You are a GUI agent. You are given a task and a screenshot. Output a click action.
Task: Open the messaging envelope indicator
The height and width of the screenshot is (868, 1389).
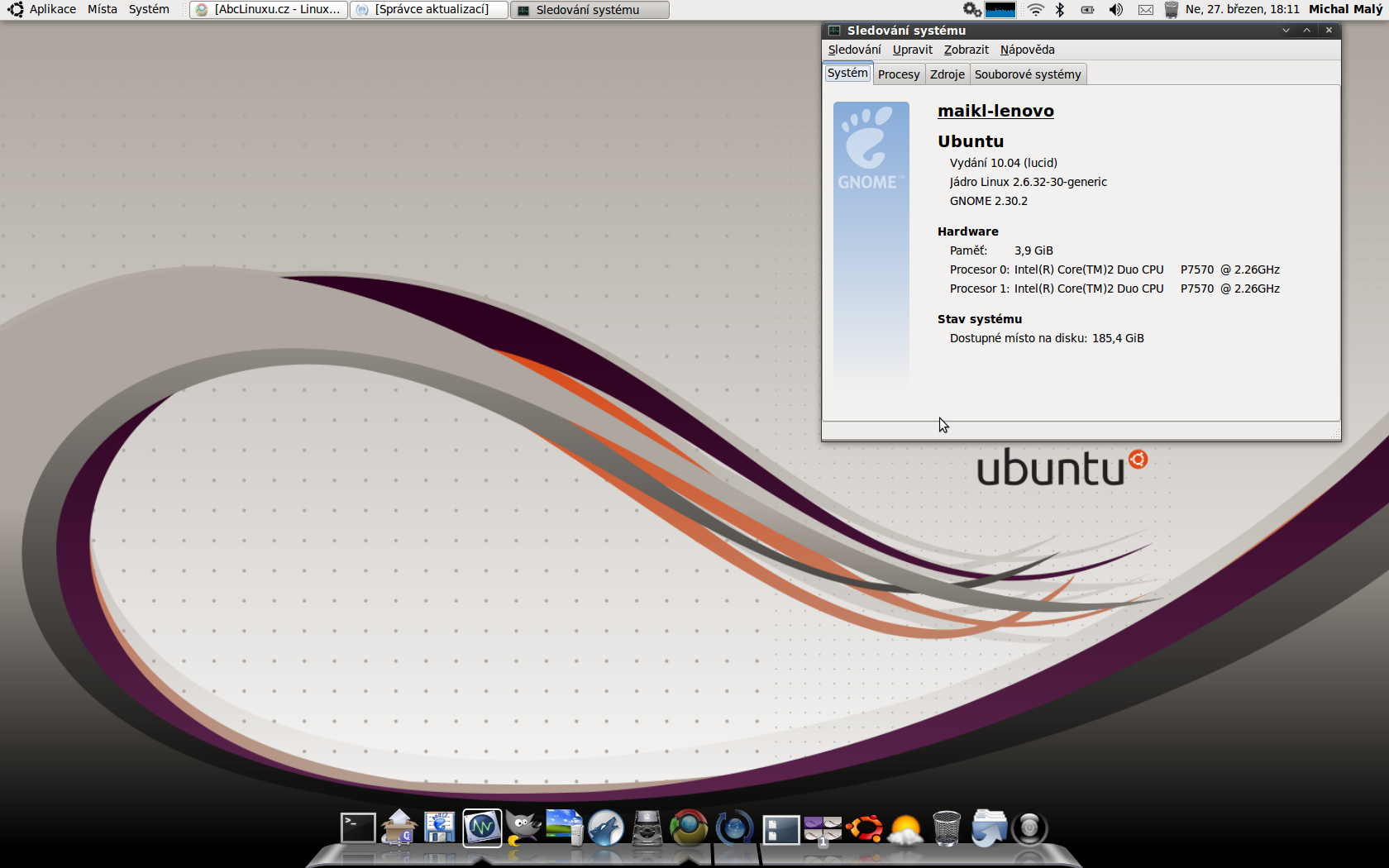pyautogui.click(x=1146, y=10)
